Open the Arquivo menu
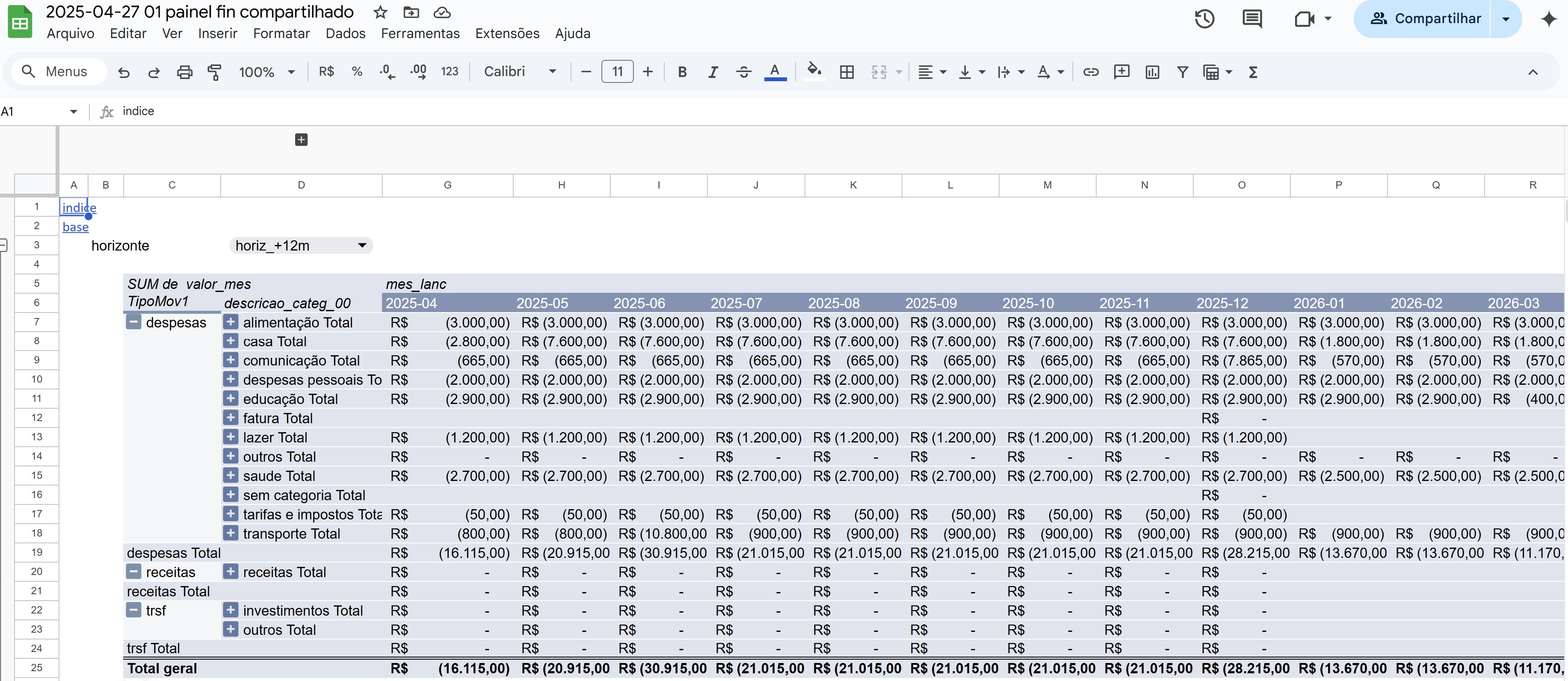 (x=71, y=33)
